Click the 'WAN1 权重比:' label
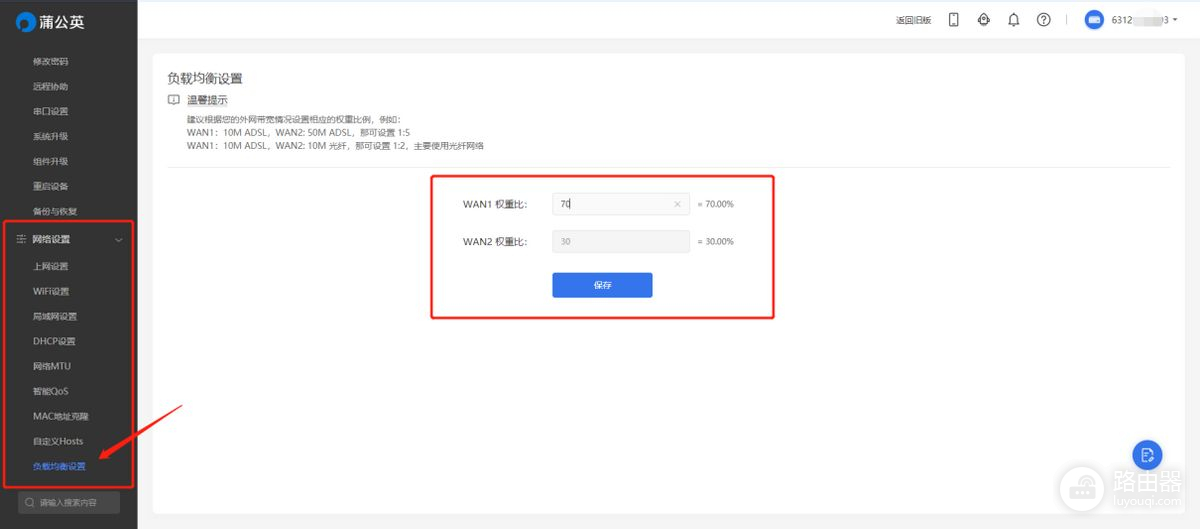The height and width of the screenshot is (529, 1200). (x=494, y=204)
